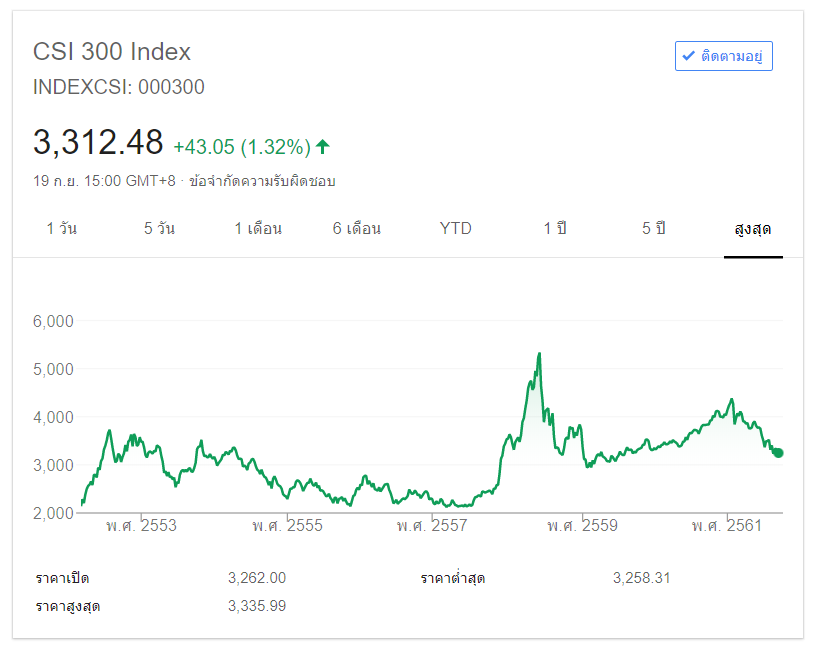Screen dimensions: 819x652
Task: Select the สูงสุด max range tab
Action: pyautogui.click(x=752, y=229)
